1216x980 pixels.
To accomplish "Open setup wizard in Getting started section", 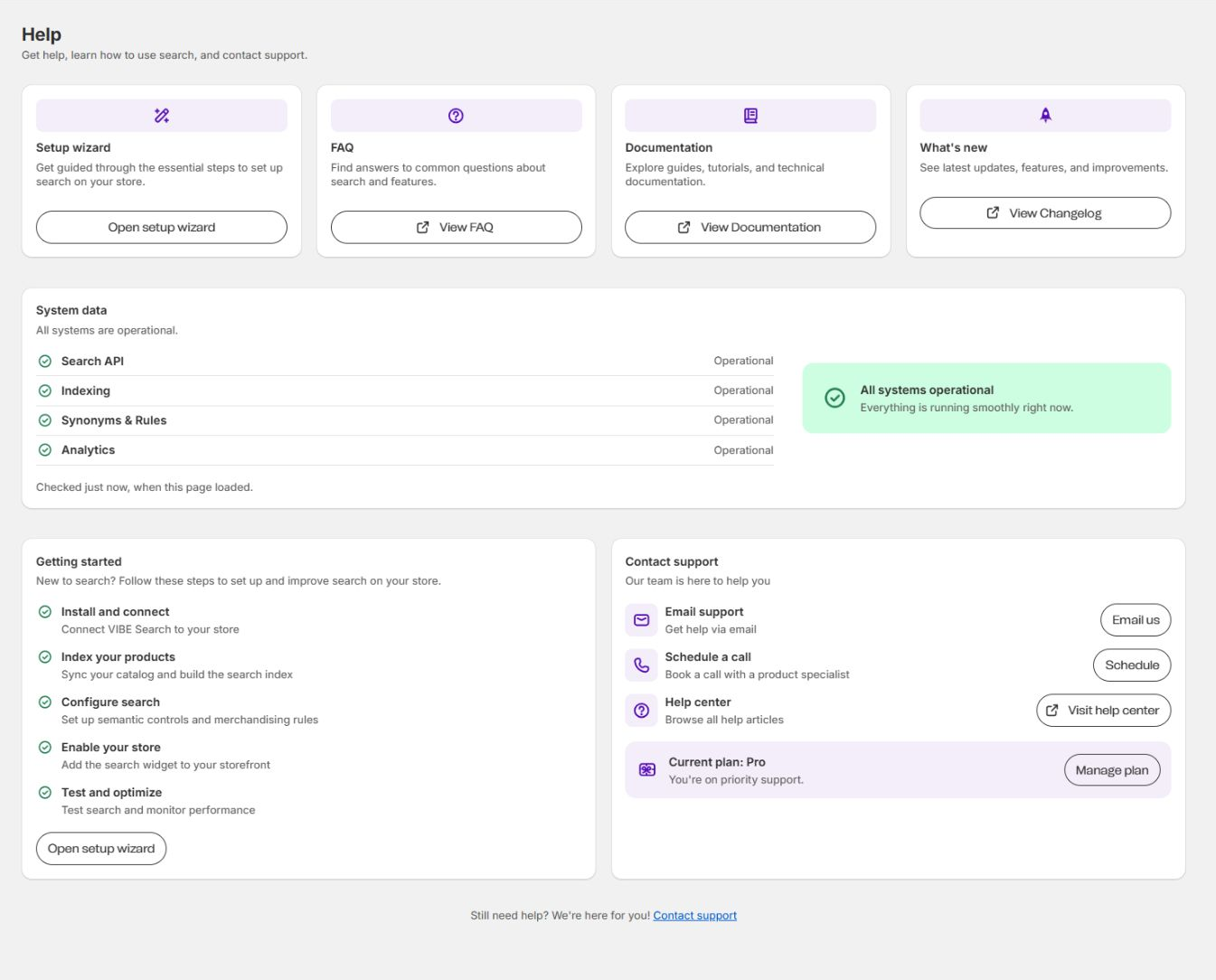I will pos(101,849).
